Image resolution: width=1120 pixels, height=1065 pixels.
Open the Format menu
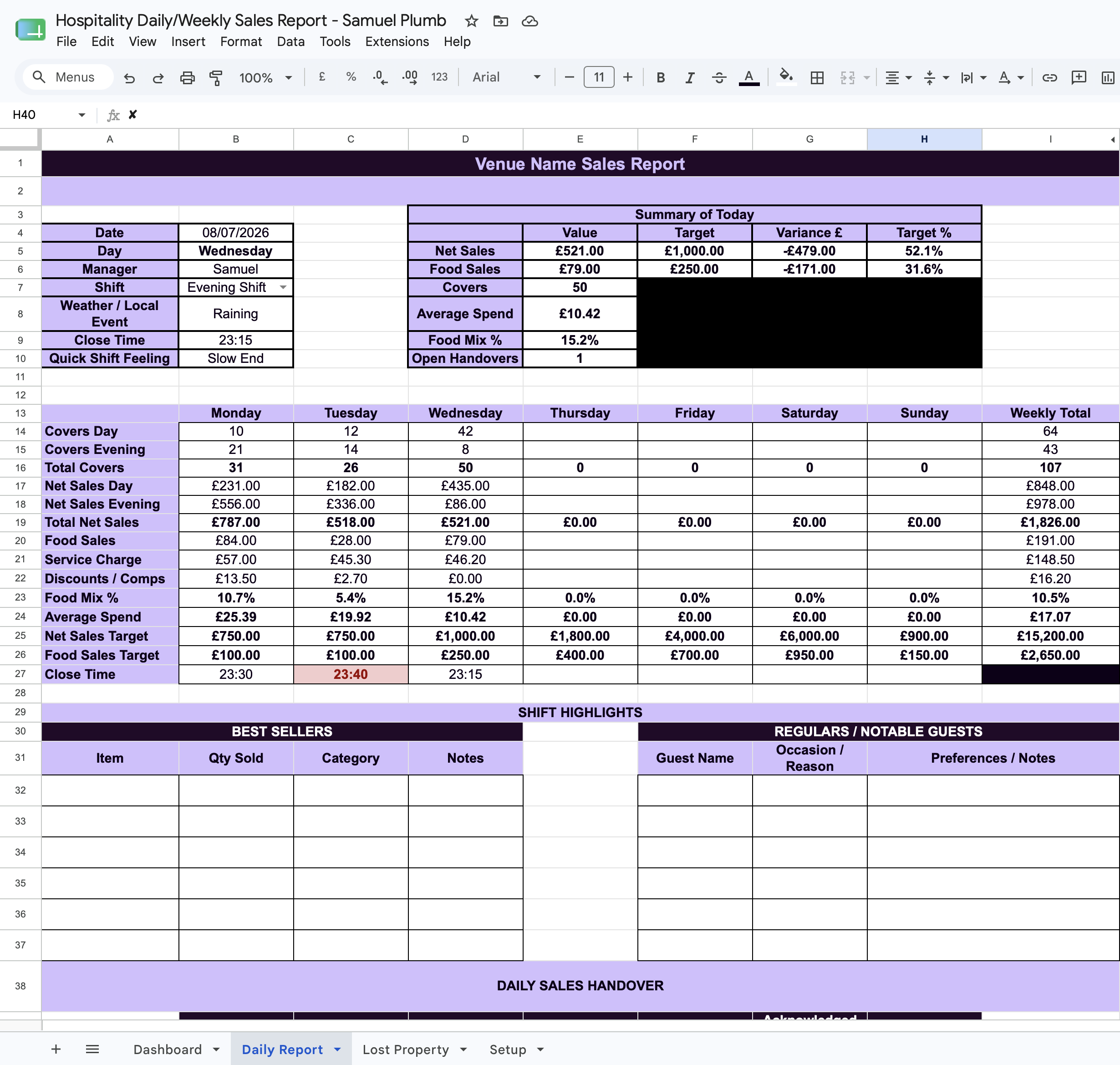coord(241,41)
